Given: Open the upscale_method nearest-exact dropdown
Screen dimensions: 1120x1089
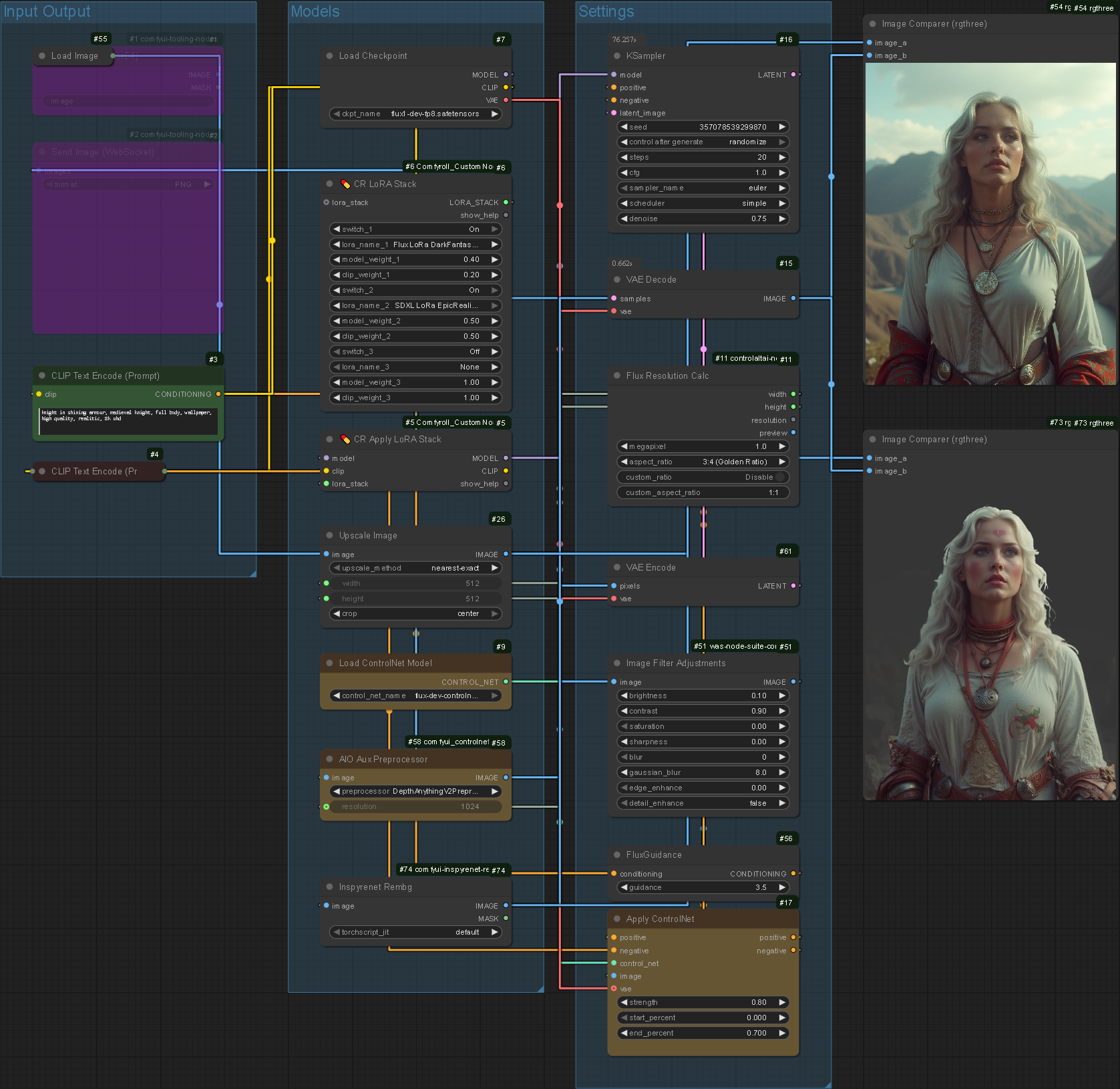Looking at the screenshot, I should pos(415,569).
